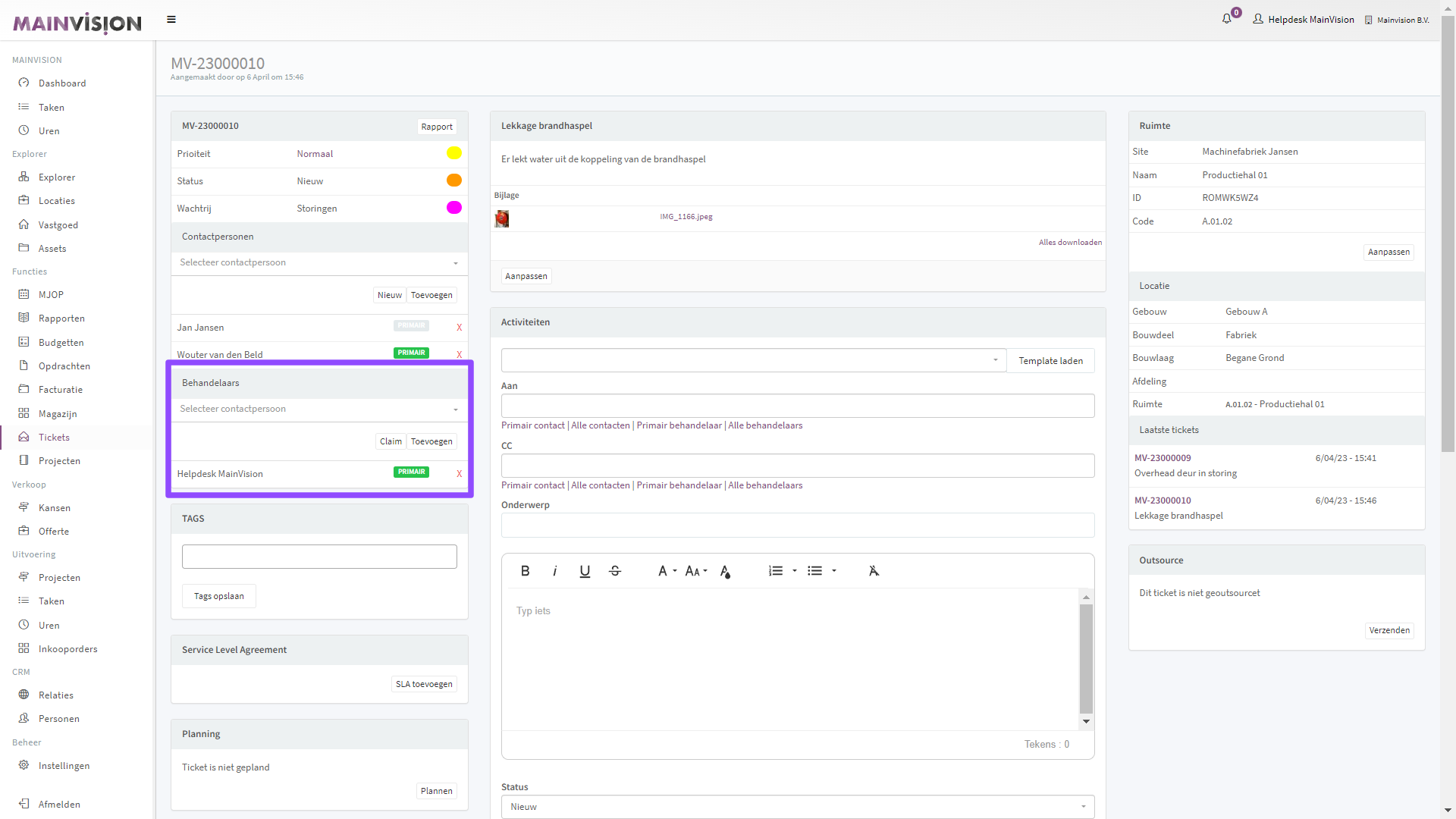Image resolution: width=1456 pixels, height=819 pixels.
Task: Remove Helpdesk MainVision behandelaar with X
Action: pyautogui.click(x=459, y=474)
